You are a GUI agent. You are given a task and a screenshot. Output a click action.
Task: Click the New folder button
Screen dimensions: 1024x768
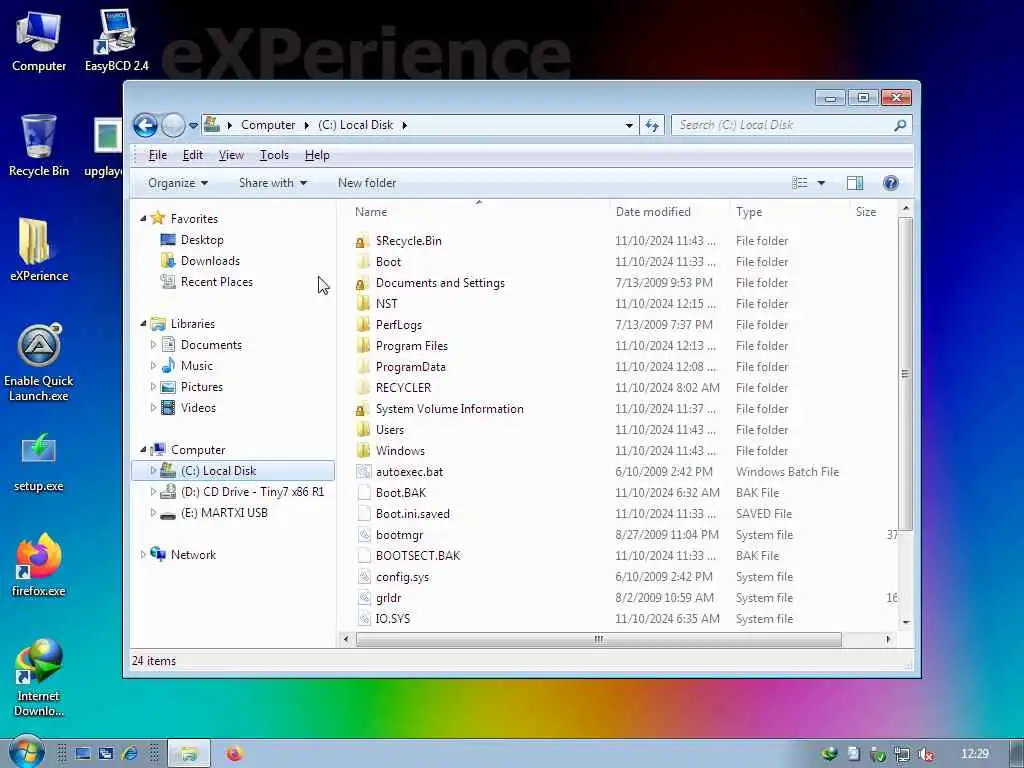[x=367, y=183]
